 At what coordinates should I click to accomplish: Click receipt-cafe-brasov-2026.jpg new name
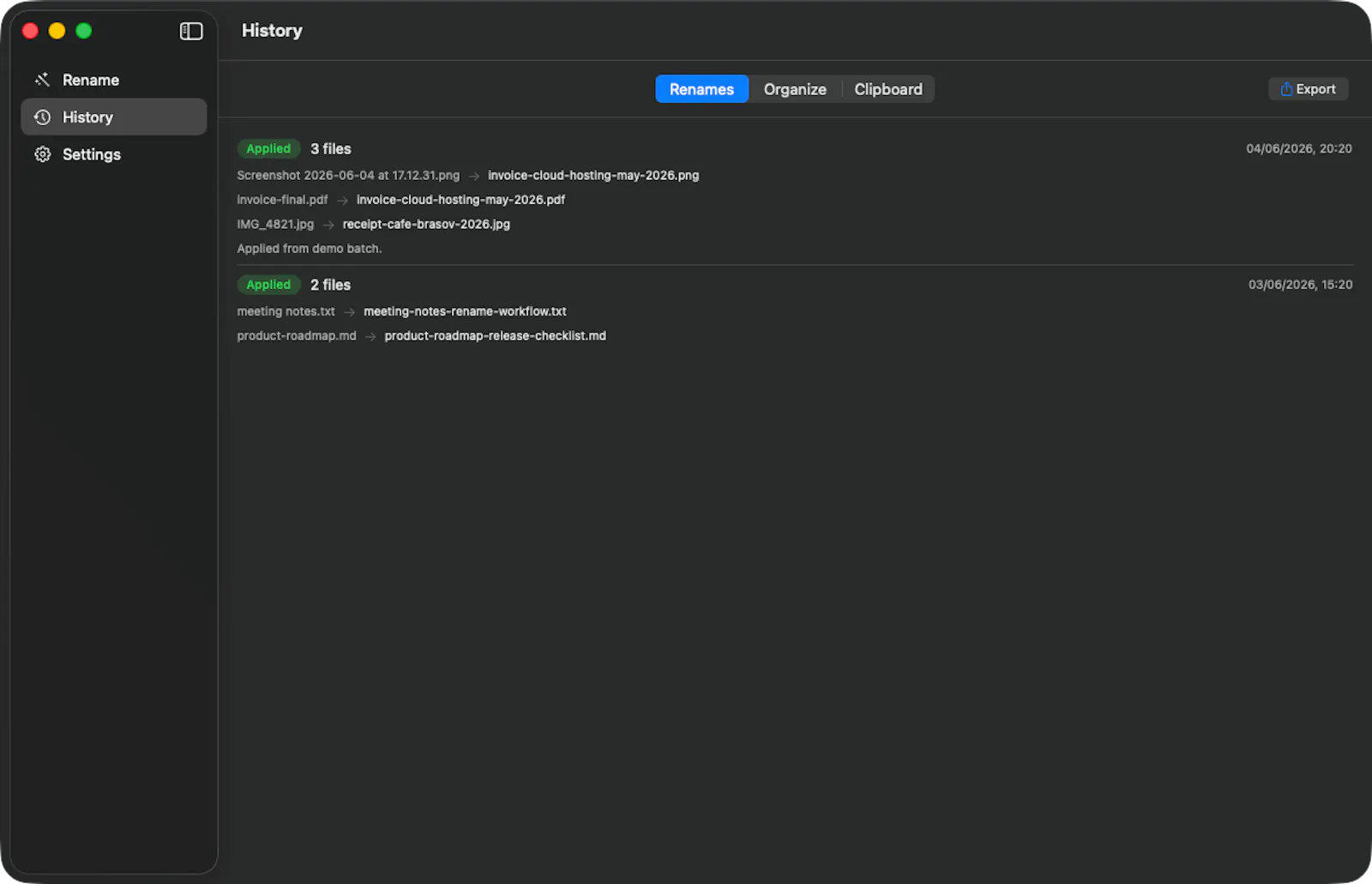tap(426, 224)
